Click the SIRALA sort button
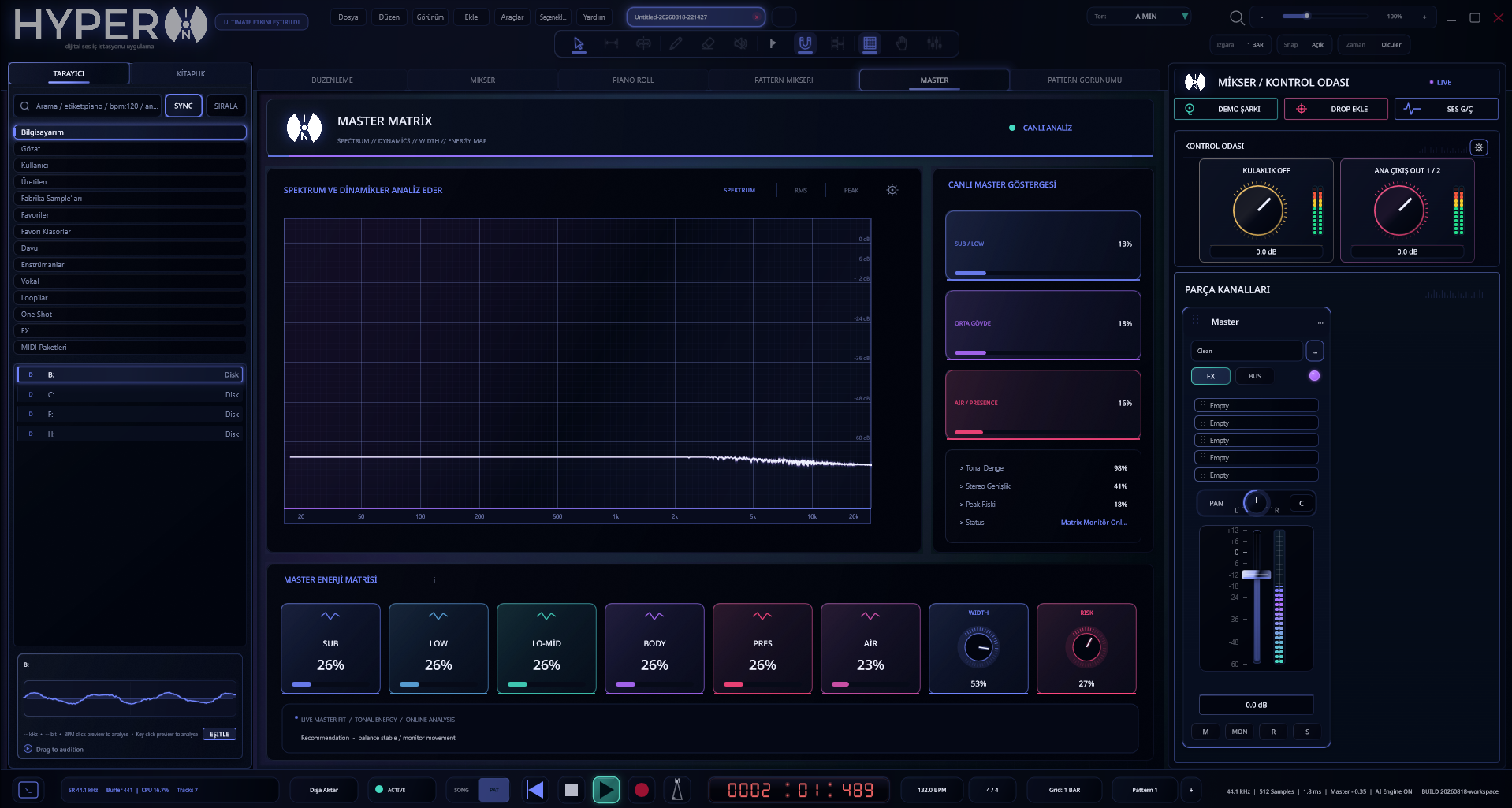1512x808 pixels. point(226,106)
